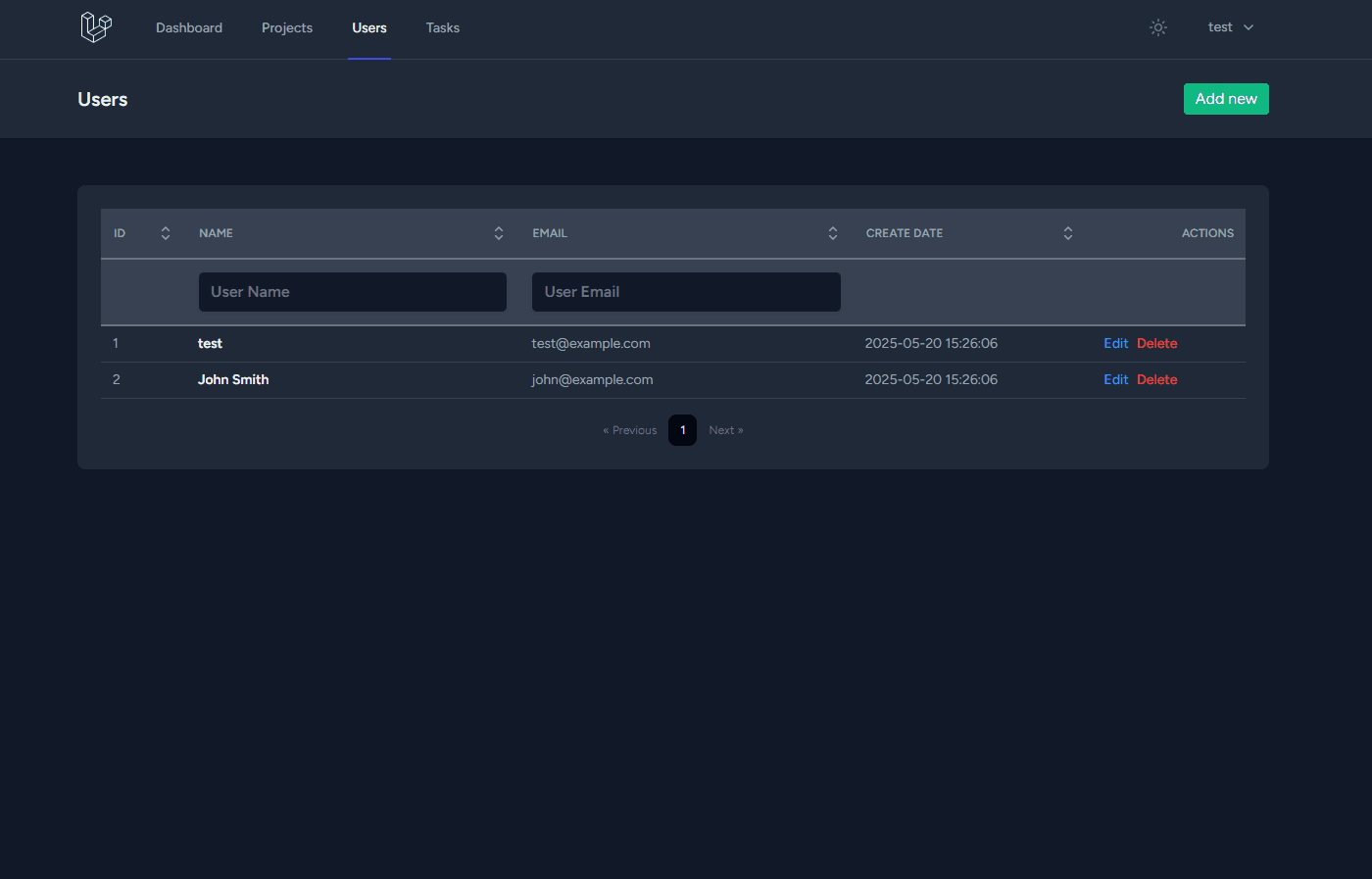
Task: Navigate to the Dashboard tab
Action: click(189, 27)
